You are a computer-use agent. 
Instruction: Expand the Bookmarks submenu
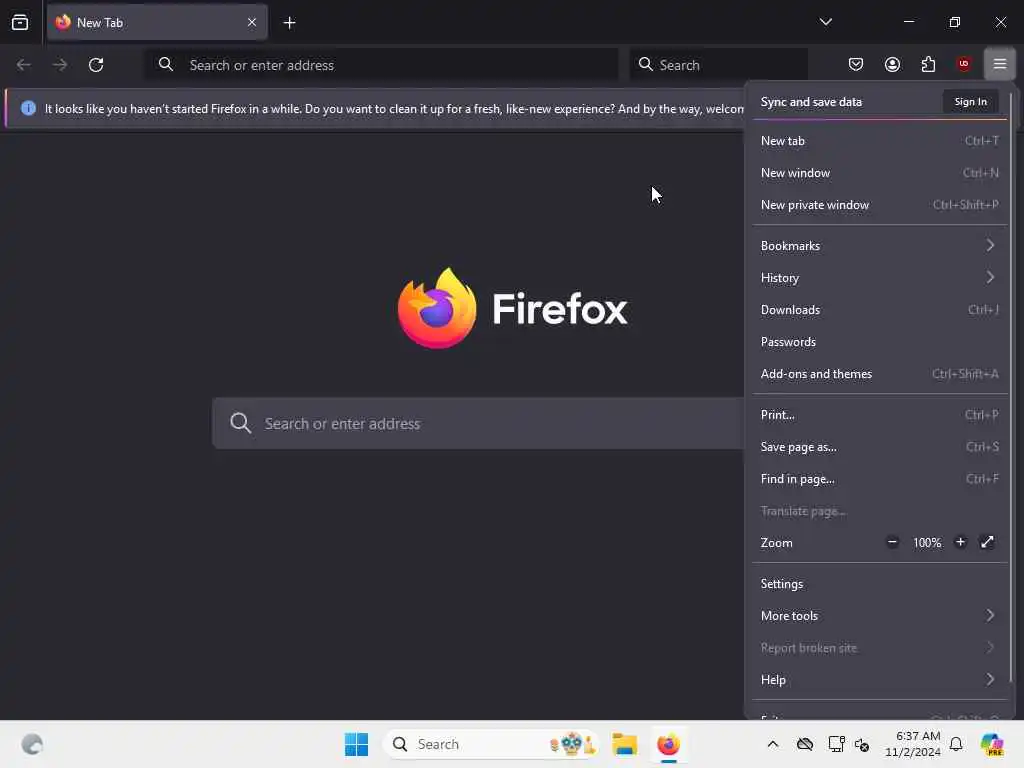(x=879, y=246)
